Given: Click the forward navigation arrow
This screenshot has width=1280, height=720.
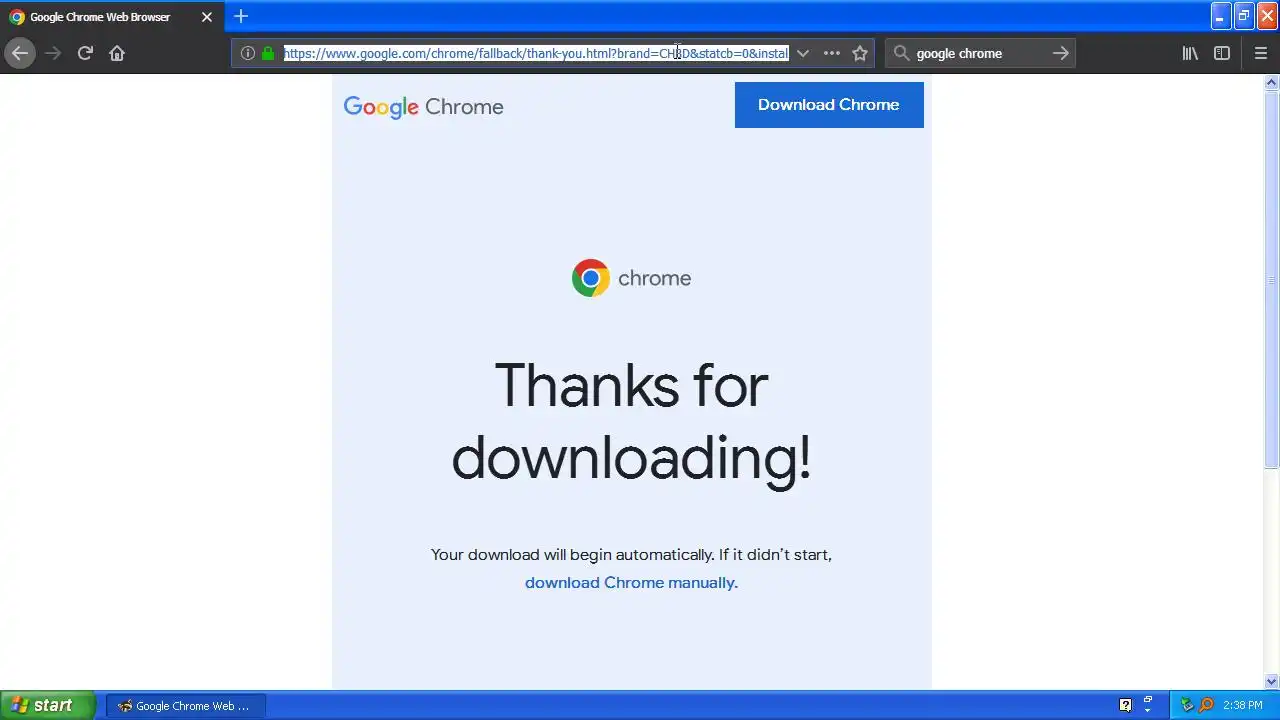Looking at the screenshot, I should pos(53,53).
